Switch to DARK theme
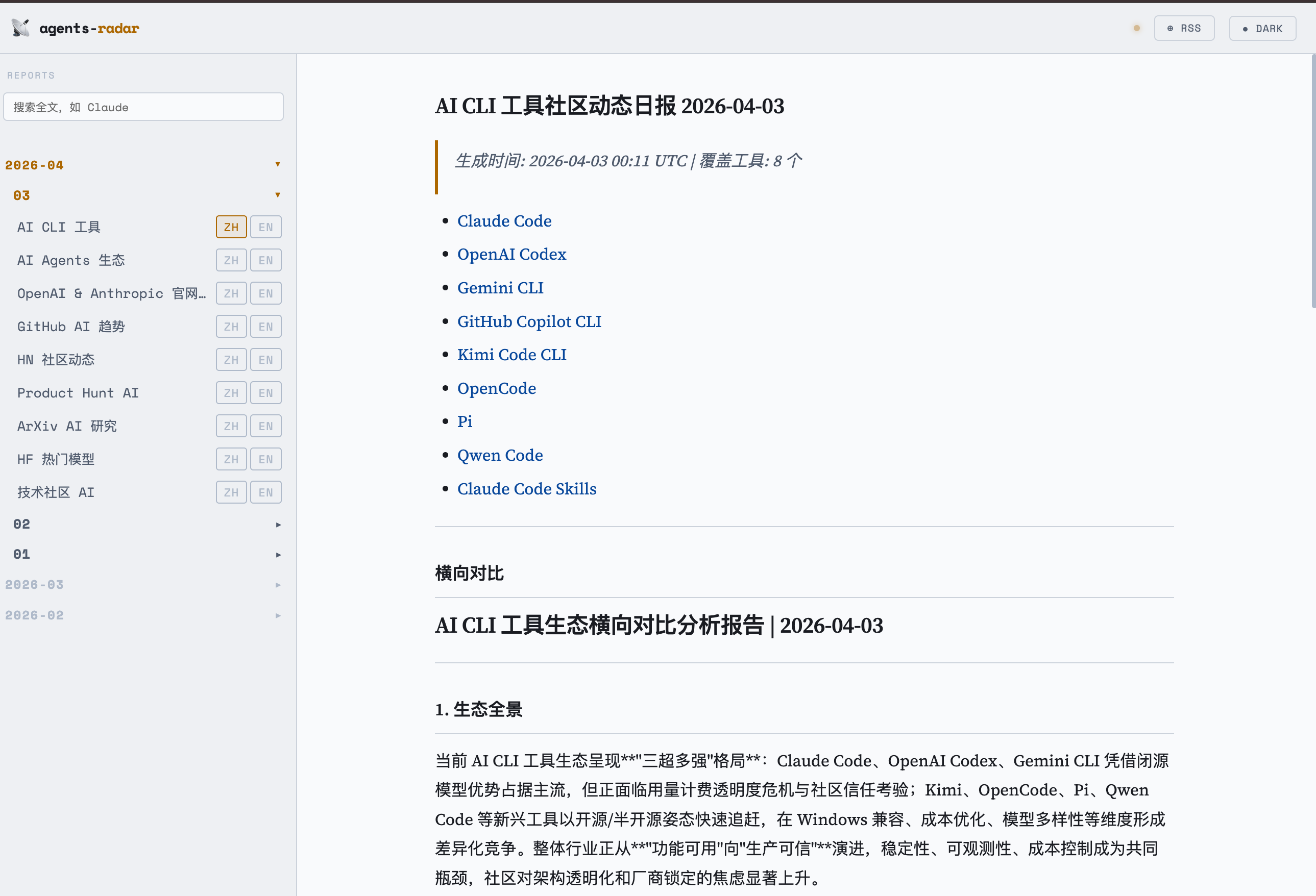This screenshot has width=1316, height=896. tap(1262, 28)
